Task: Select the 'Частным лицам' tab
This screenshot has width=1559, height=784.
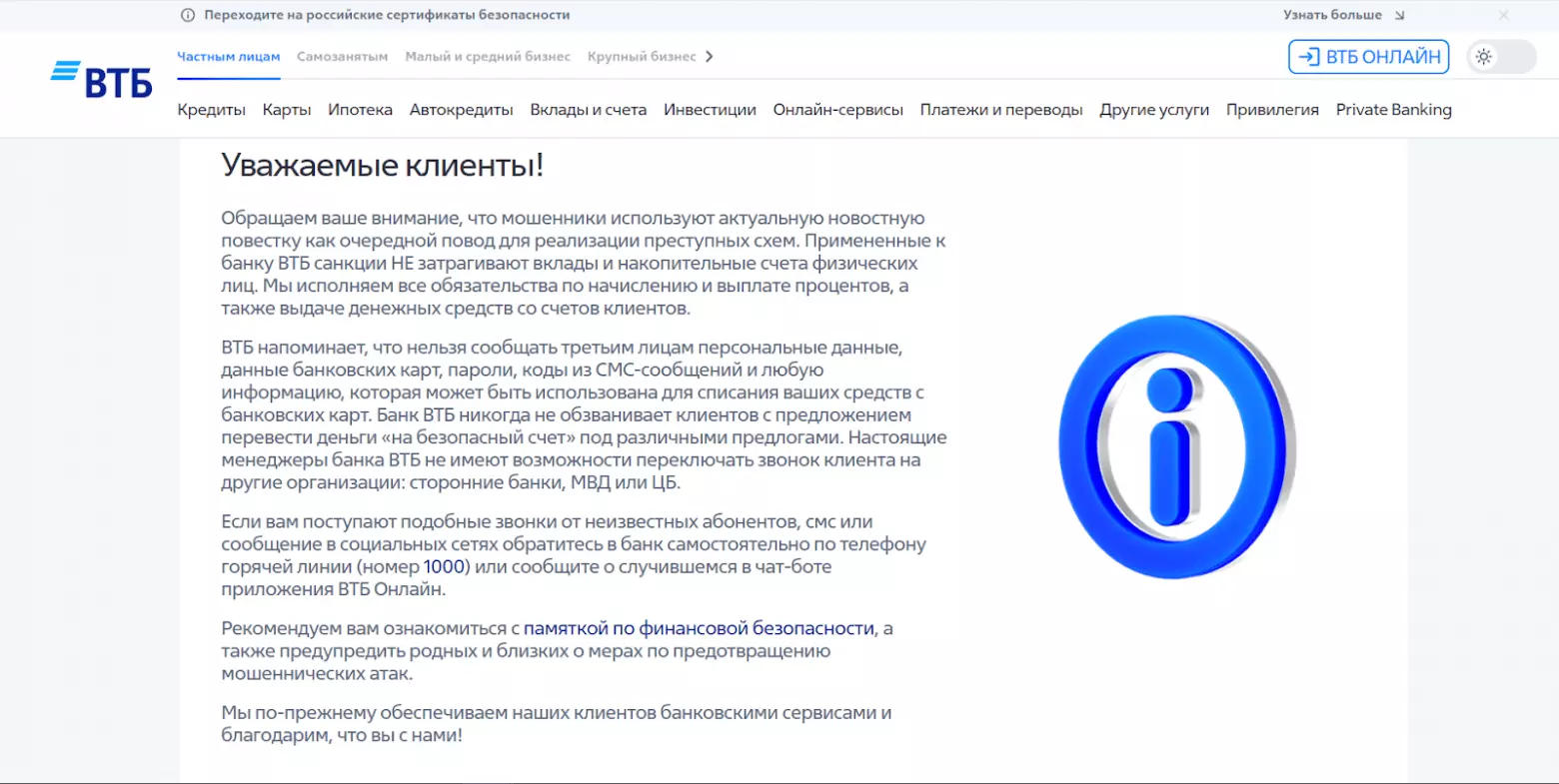Action: pyautogui.click(x=229, y=57)
